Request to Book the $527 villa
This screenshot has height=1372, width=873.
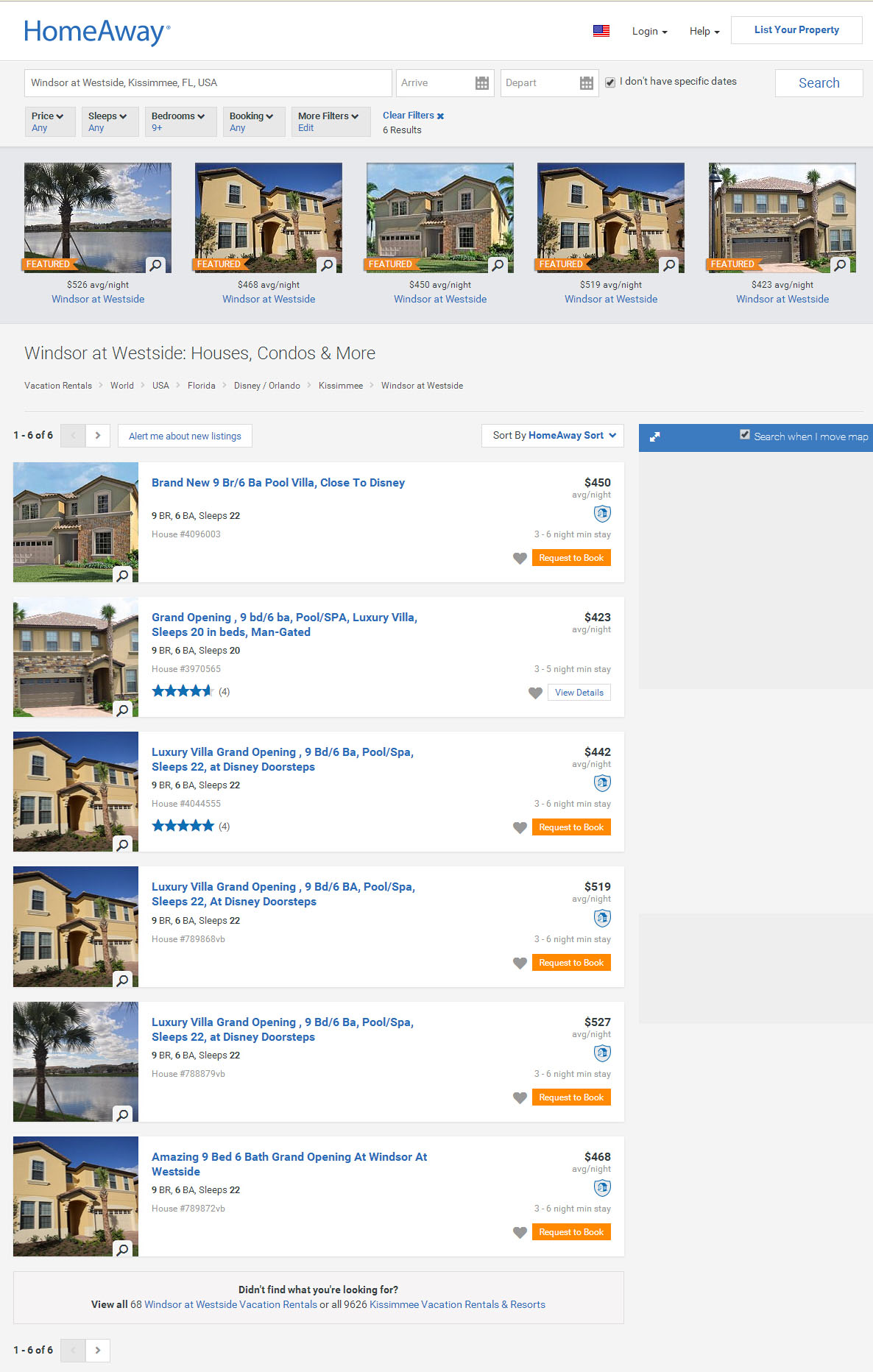pyautogui.click(x=571, y=1097)
